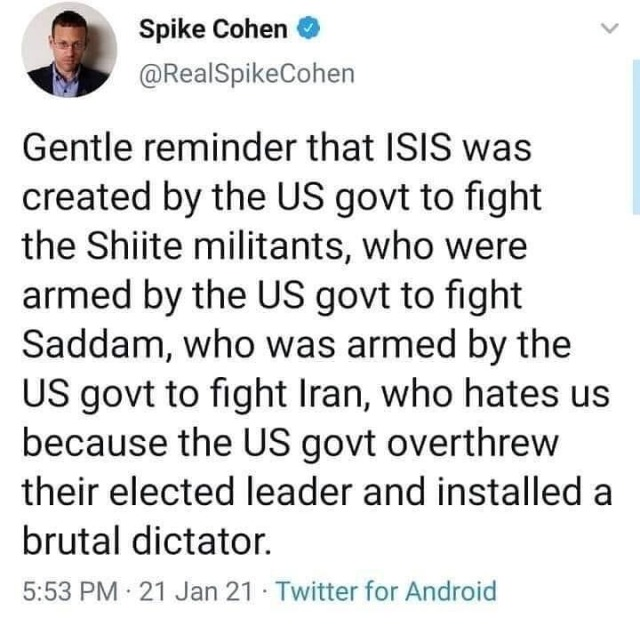Screen dimensions: 640x626
Task: Click the light blue bar at right edge
Action: pos(636,140)
